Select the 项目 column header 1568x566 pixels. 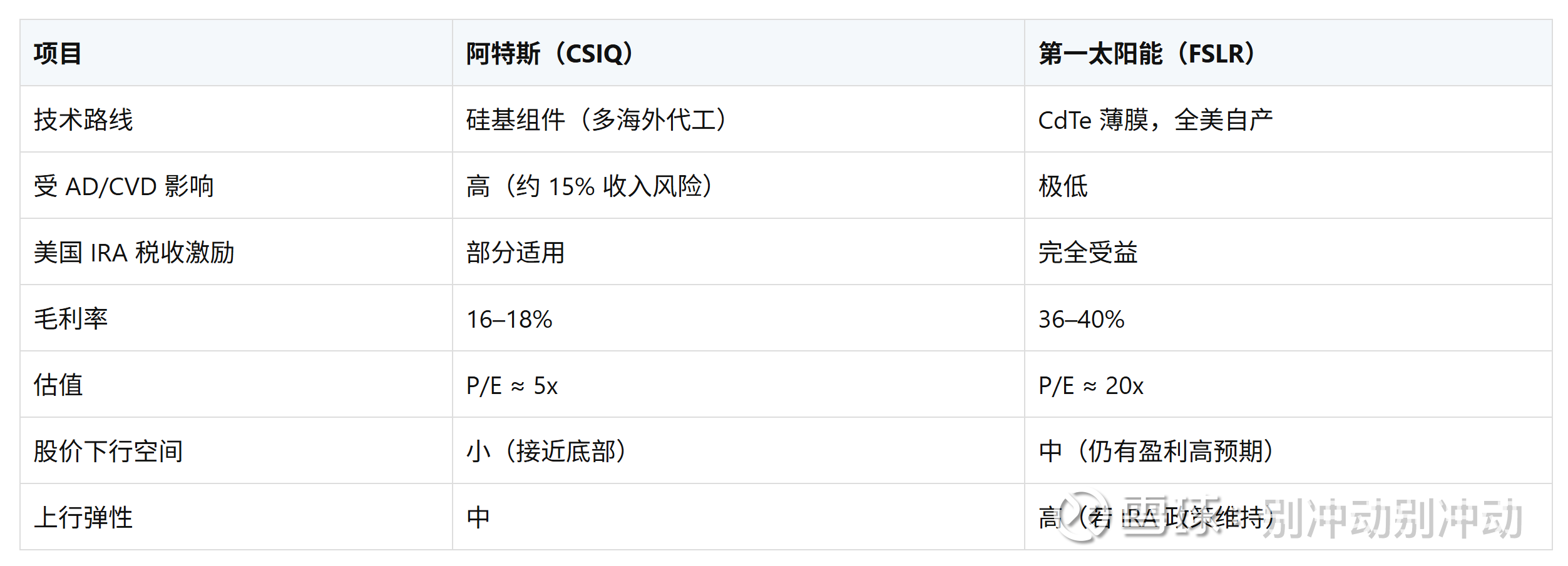tap(58, 54)
